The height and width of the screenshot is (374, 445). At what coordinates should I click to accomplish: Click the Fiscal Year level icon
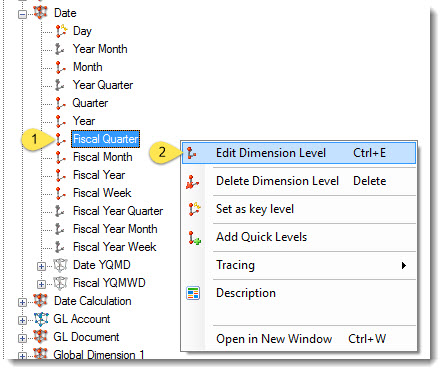tap(60, 175)
